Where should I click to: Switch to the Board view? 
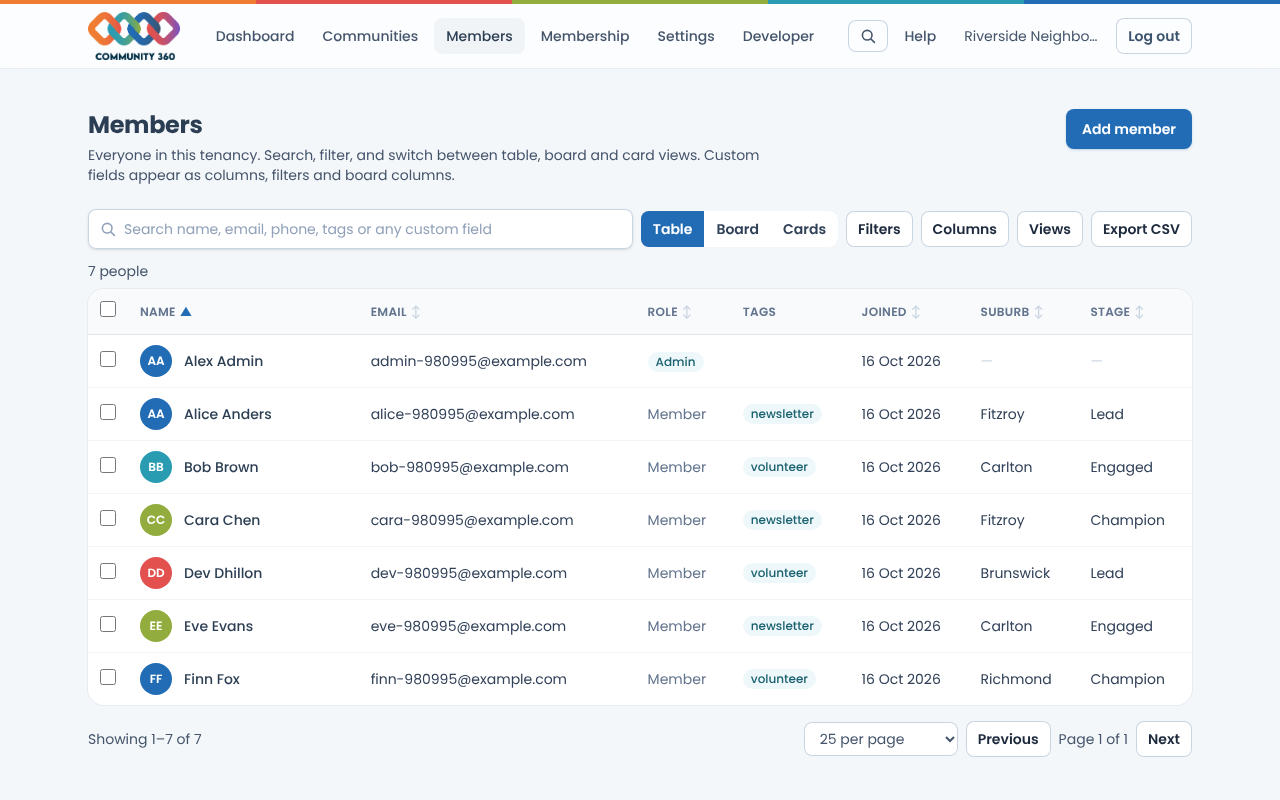(738, 229)
